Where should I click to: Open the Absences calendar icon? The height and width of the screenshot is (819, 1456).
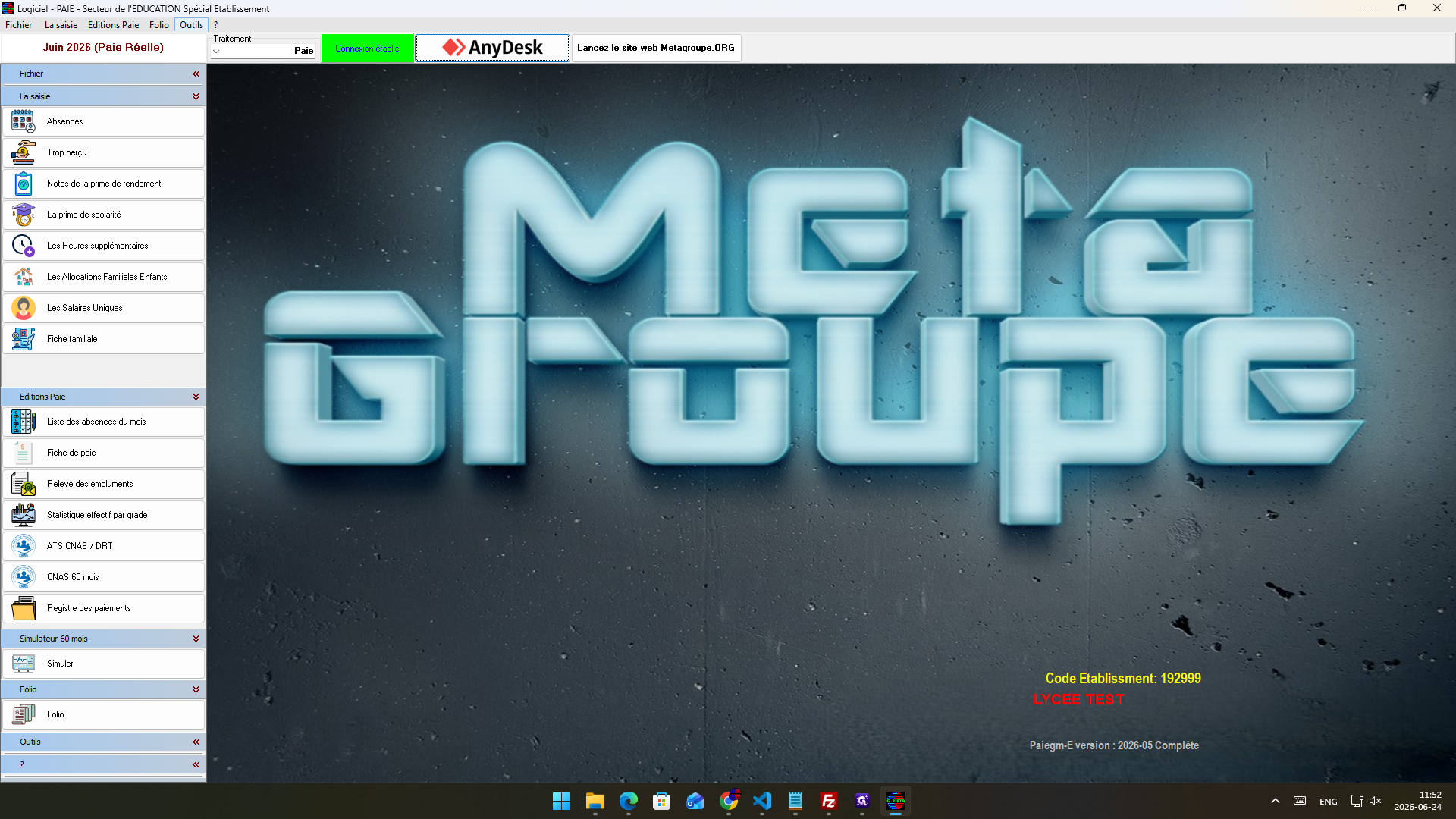(x=24, y=121)
